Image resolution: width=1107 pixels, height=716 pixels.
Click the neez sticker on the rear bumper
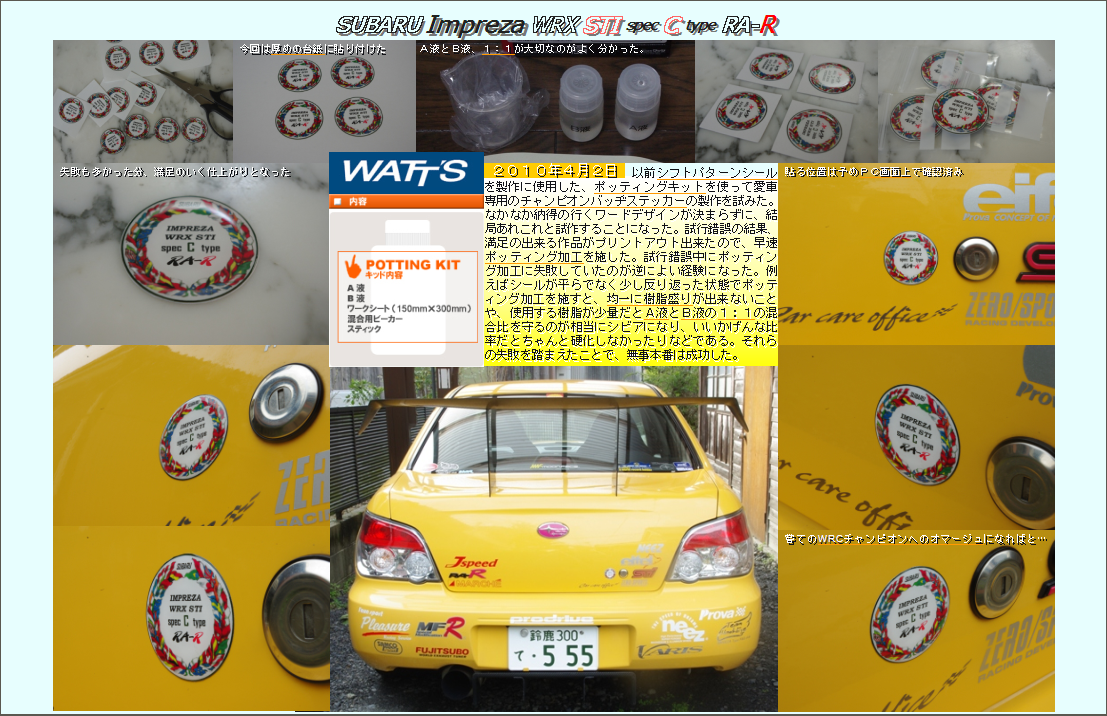click(x=682, y=630)
